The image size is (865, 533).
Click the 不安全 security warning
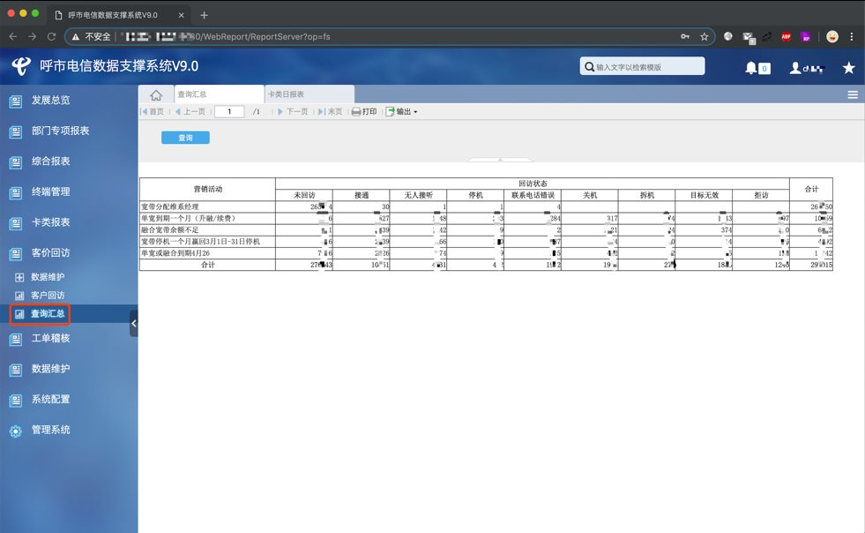pos(92,36)
